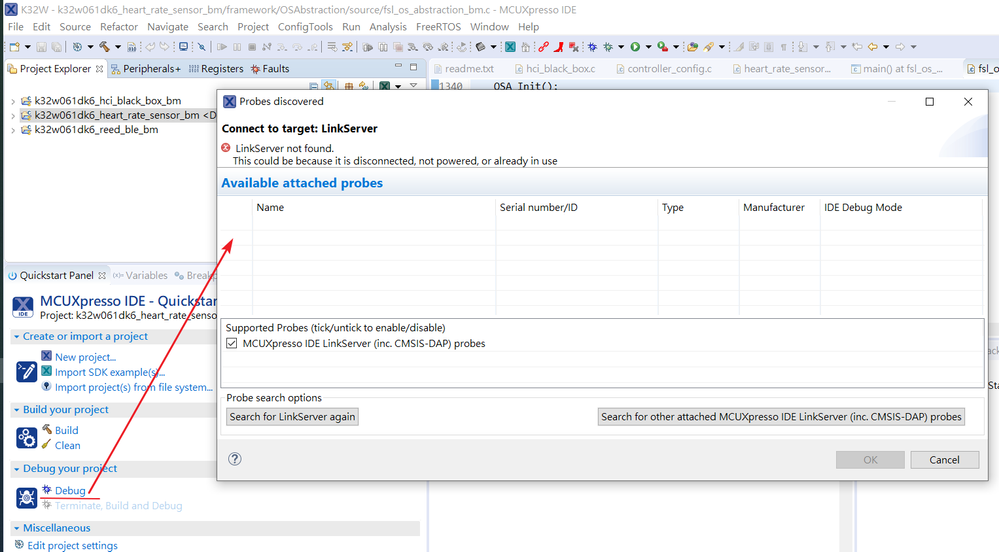Screen dimensions: 999x552
Task: Click the help question mark icon
Action: pyautogui.click(x=234, y=459)
